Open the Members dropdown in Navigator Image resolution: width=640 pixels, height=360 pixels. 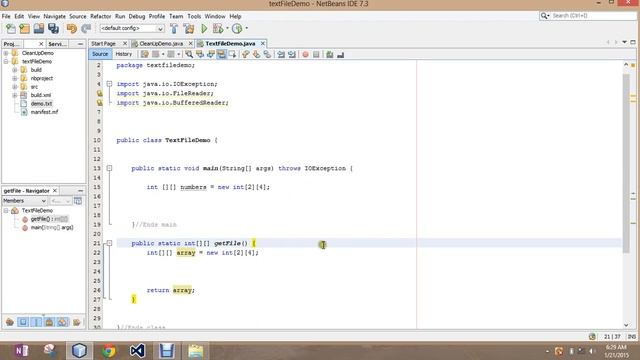pos(24,201)
